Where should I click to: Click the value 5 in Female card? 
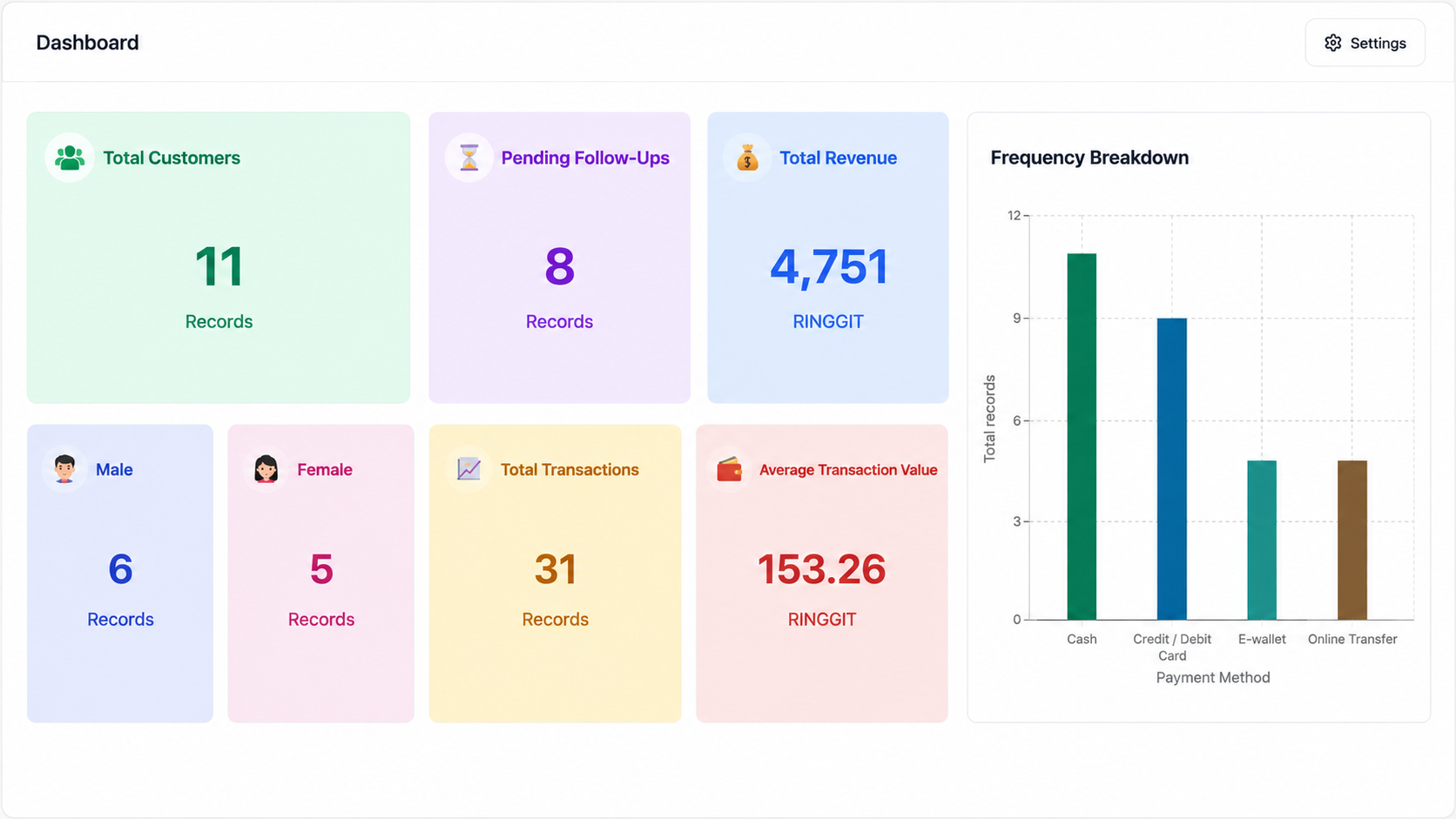[x=321, y=569]
